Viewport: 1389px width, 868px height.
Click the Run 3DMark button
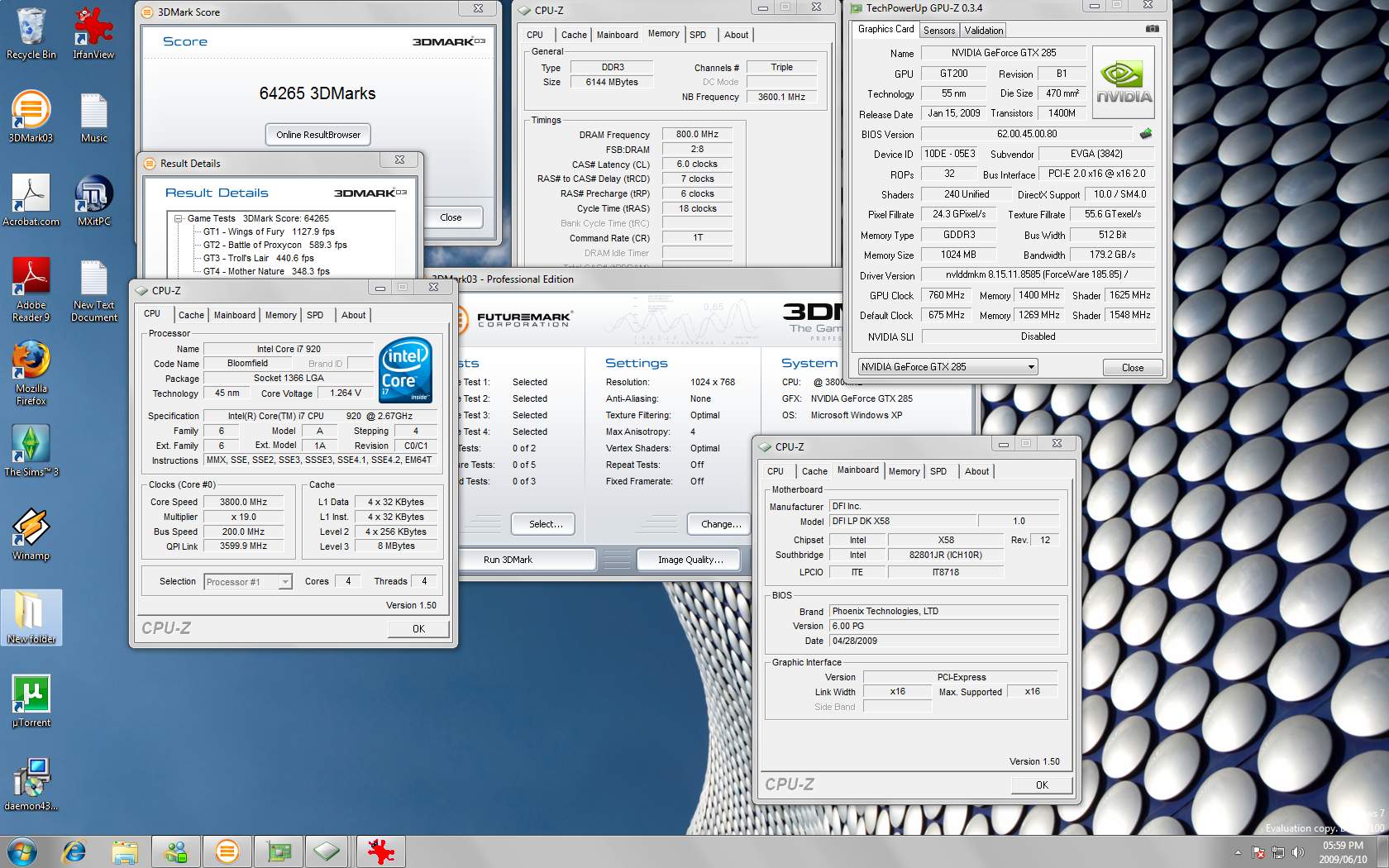[x=526, y=560]
